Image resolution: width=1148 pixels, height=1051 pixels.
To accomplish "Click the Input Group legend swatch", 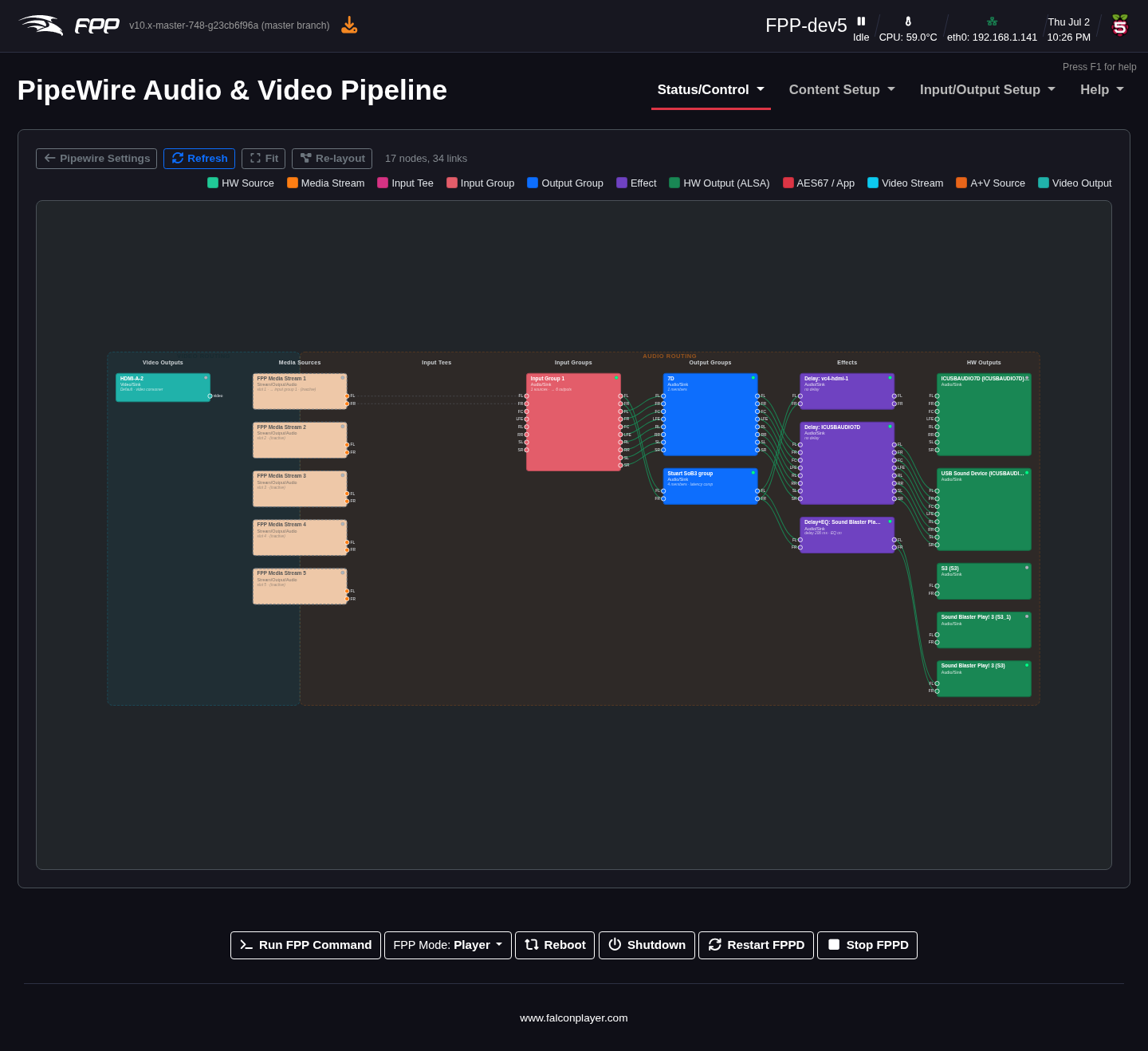I will (x=452, y=183).
